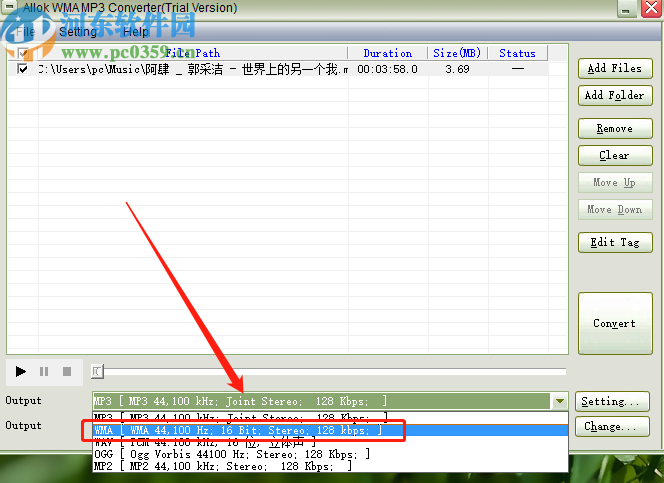The width and height of the screenshot is (664, 483).
Task: Remove the selected file
Action: coord(615,128)
